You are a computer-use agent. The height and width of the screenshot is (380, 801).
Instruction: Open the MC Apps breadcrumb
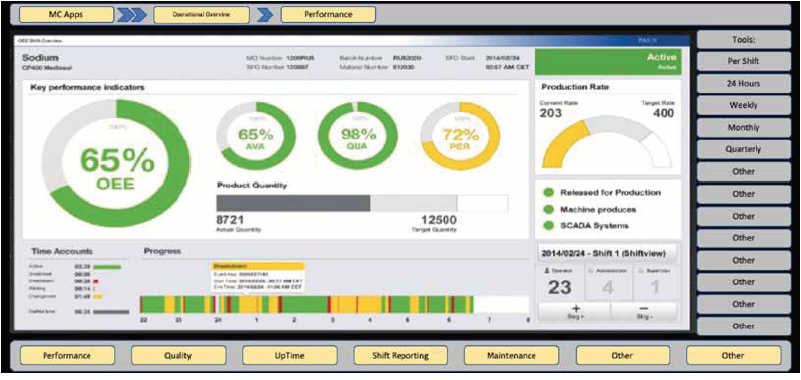pos(66,14)
